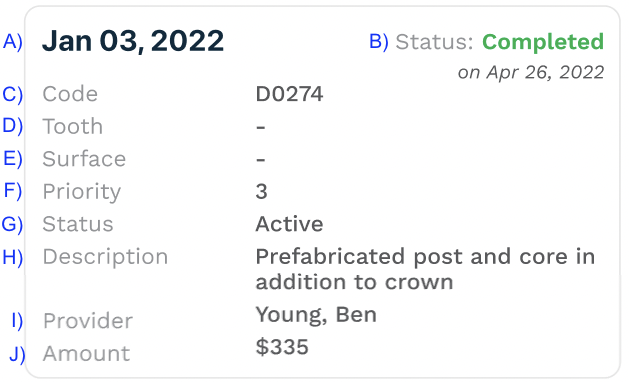Image resolution: width=629 pixels, height=382 pixels.
Task: Select the Prefabricated post and core description text
Action: [425, 269]
